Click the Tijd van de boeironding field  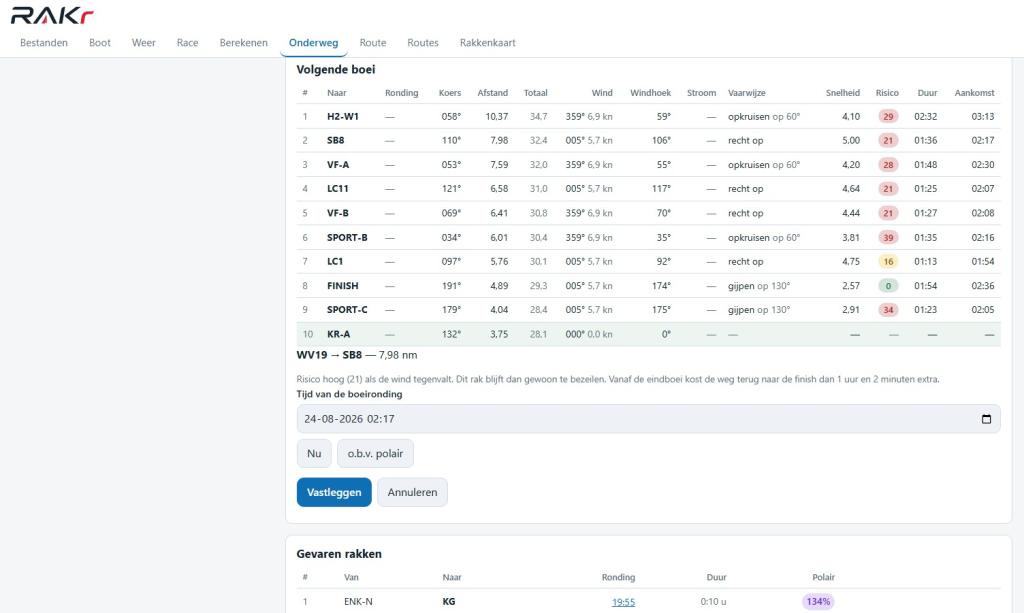pyautogui.click(x=648, y=419)
